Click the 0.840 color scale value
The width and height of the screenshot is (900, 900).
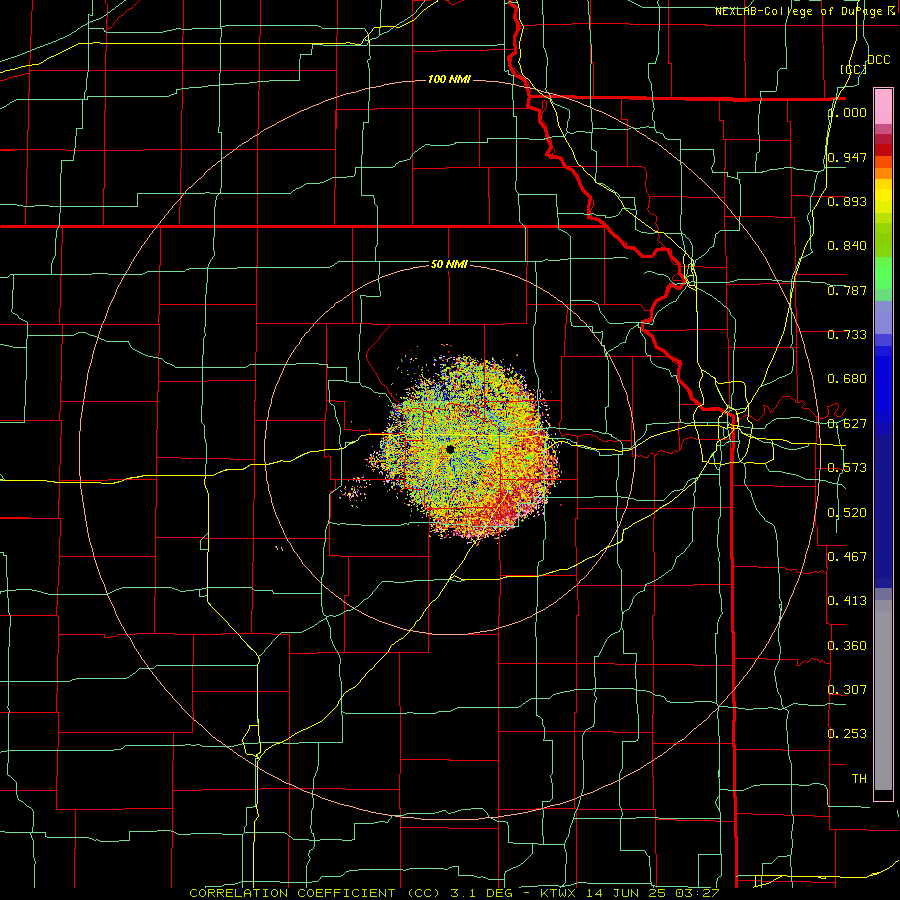tap(847, 246)
